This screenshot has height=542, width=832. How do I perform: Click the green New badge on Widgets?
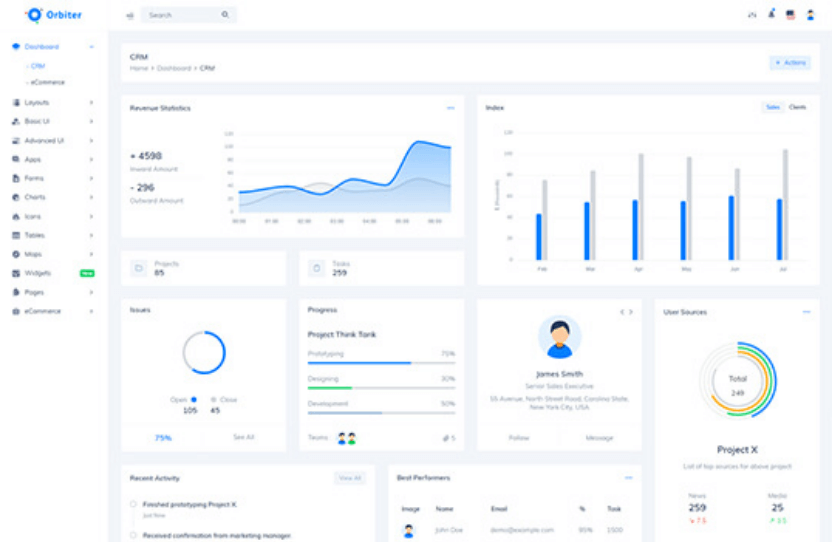point(87,273)
